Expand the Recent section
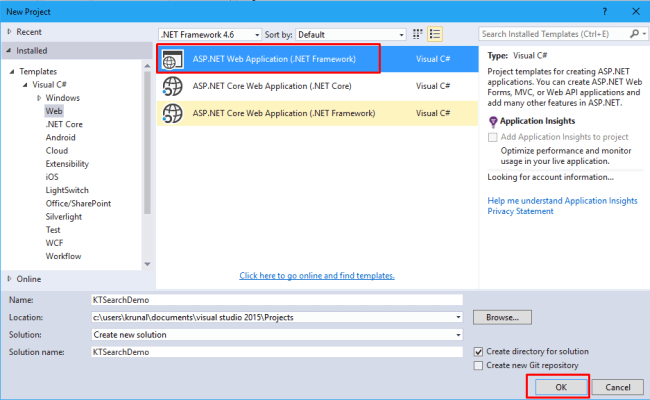The image size is (650, 400). pos(9,32)
